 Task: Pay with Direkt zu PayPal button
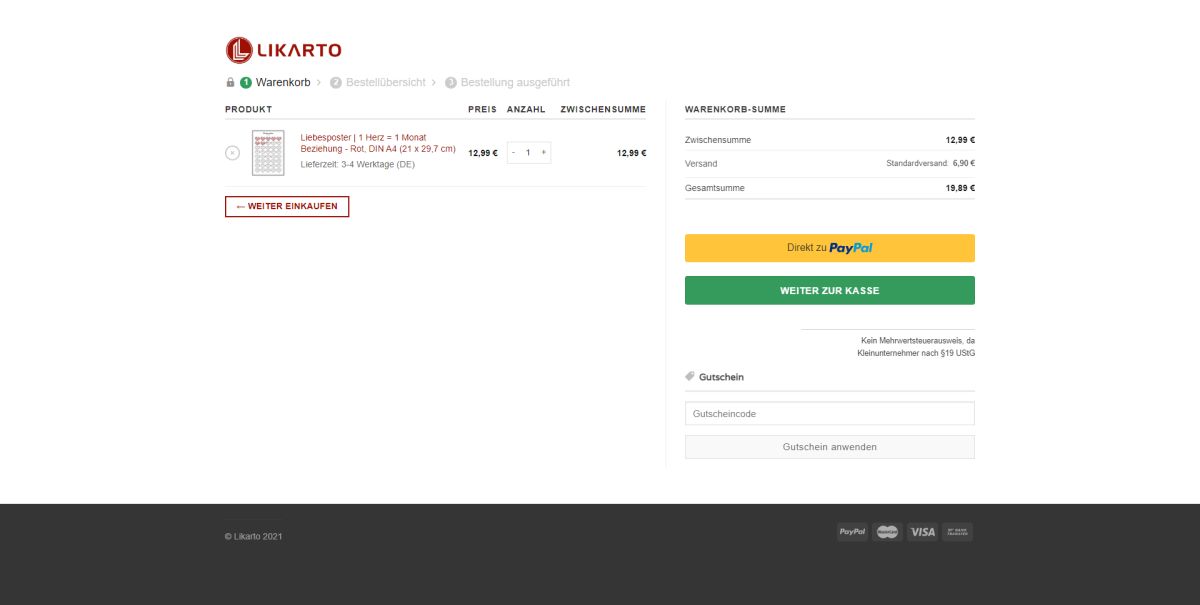pos(830,248)
